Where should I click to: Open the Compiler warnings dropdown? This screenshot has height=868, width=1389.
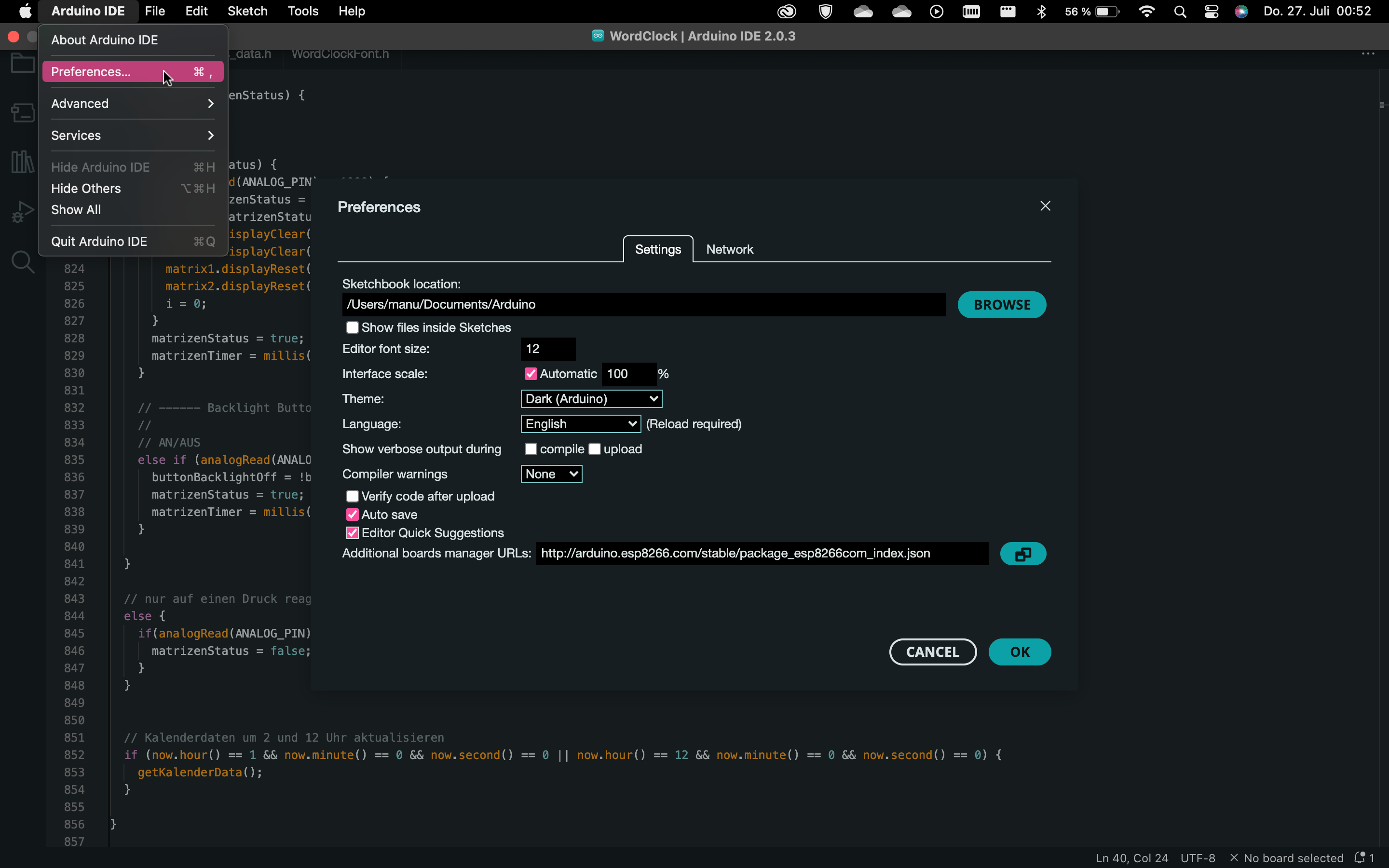click(x=551, y=474)
